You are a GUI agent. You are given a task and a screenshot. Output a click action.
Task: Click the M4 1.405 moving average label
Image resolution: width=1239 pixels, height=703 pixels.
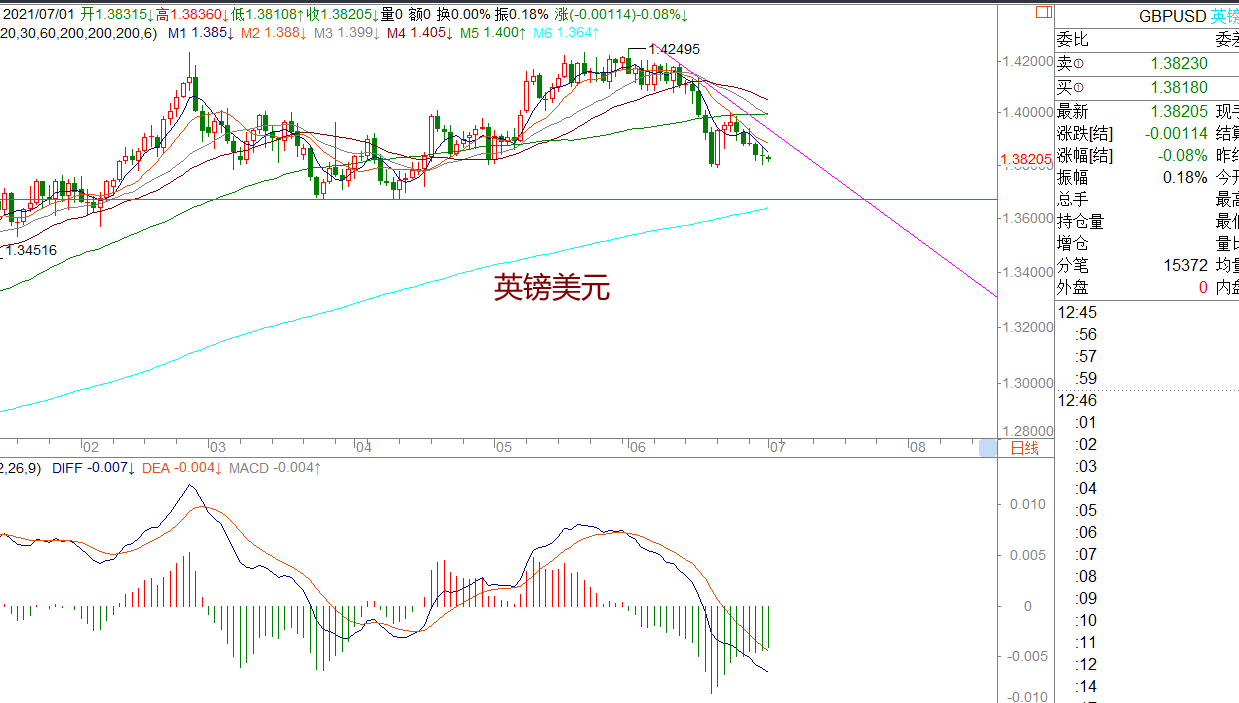pyautogui.click(x=420, y=33)
